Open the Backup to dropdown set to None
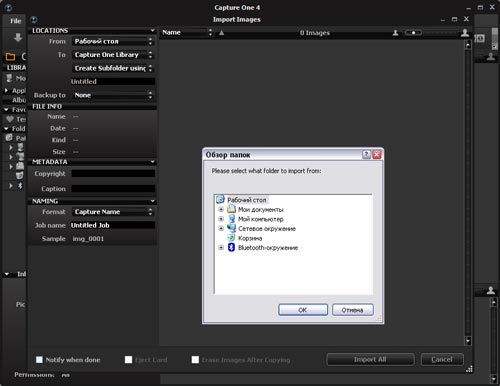 [x=113, y=95]
